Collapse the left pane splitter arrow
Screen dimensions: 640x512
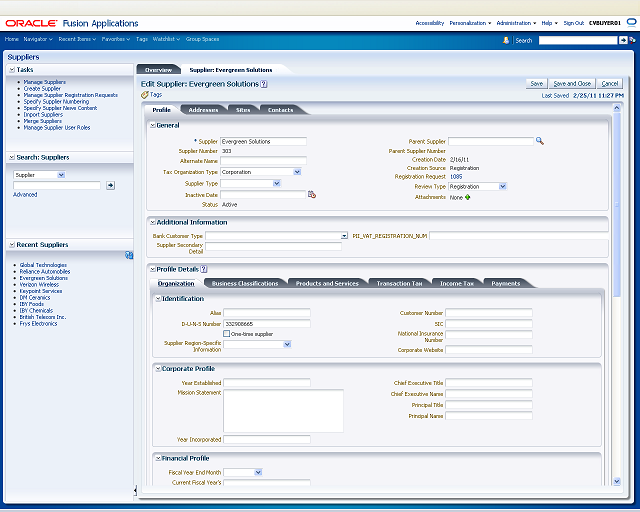coord(135,490)
